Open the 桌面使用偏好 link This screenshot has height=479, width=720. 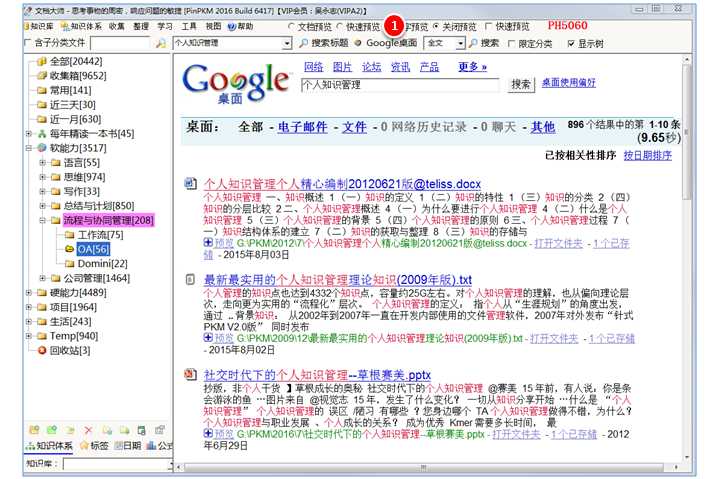(568, 83)
